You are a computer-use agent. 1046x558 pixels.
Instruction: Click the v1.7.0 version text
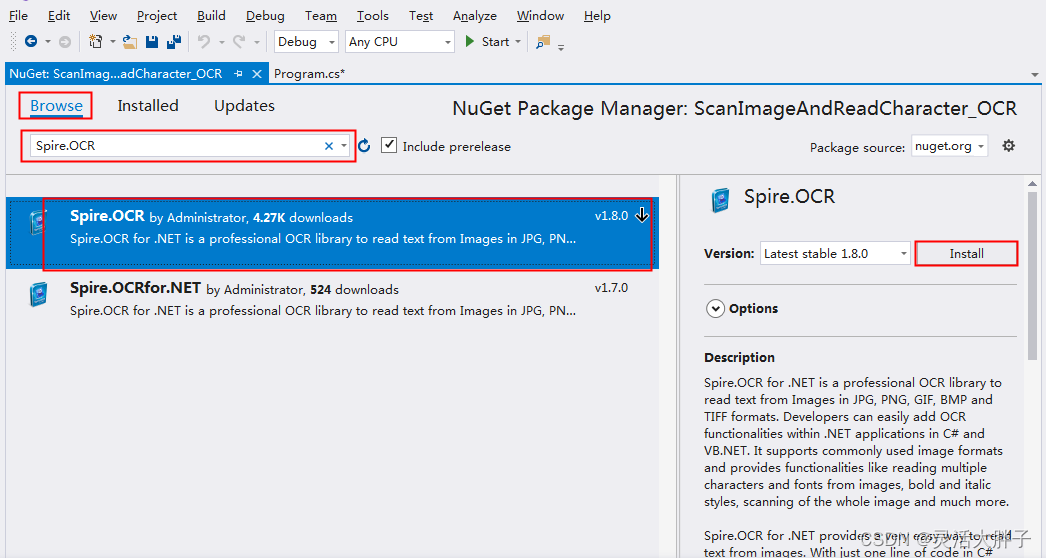click(x=611, y=288)
